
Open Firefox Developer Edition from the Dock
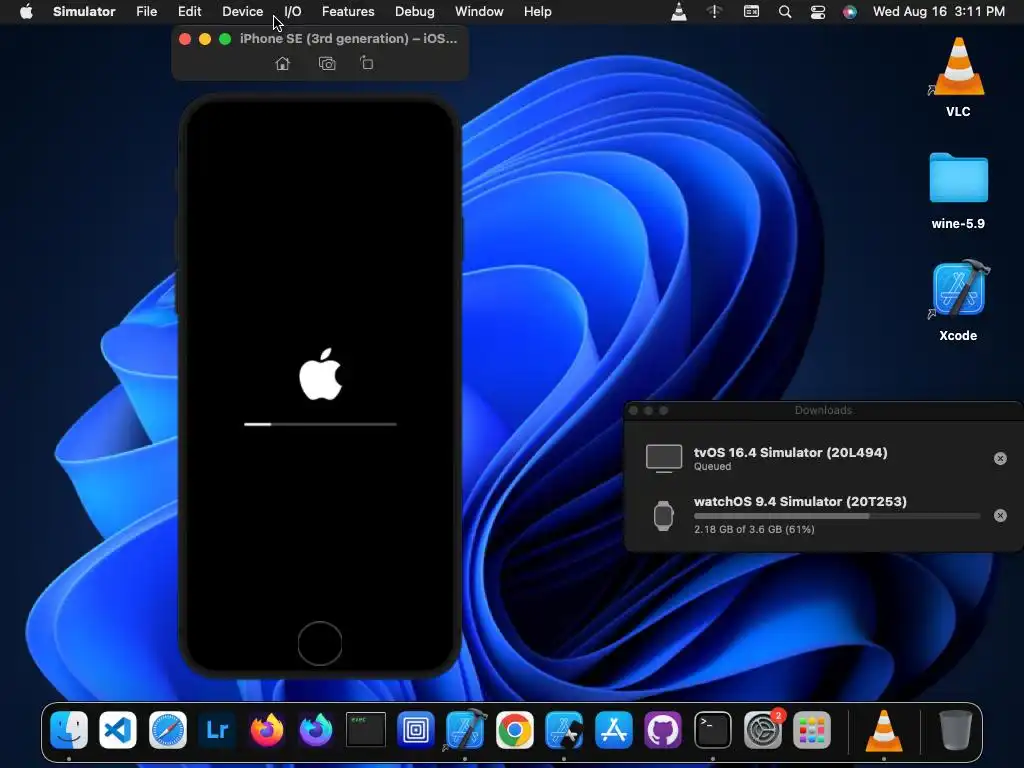pyautogui.click(x=316, y=729)
